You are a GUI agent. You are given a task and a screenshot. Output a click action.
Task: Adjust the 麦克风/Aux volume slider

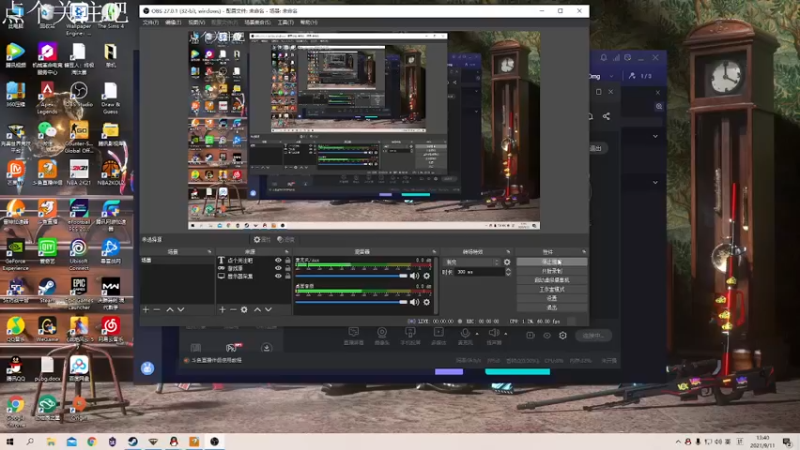pyautogui.click(x=351, y=276)
